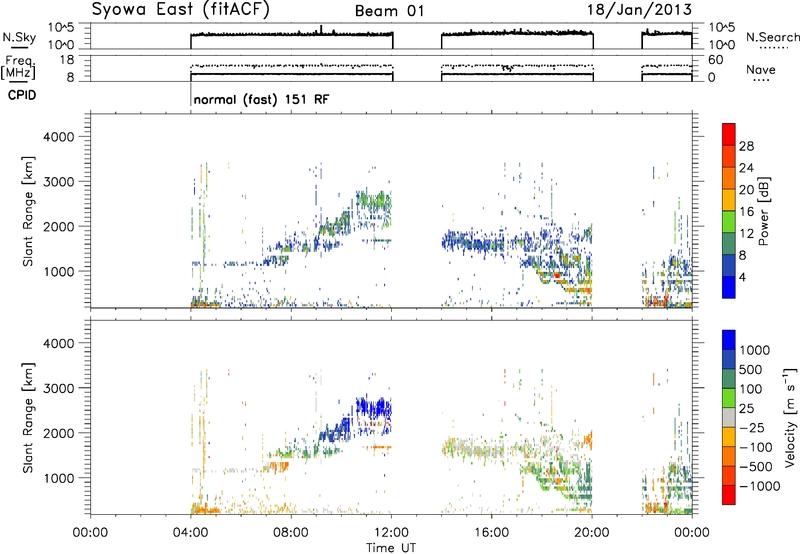The height and width of the screenshot is (554, 800).
Task: Click the 'Nave' legend label
Action: 761,70
